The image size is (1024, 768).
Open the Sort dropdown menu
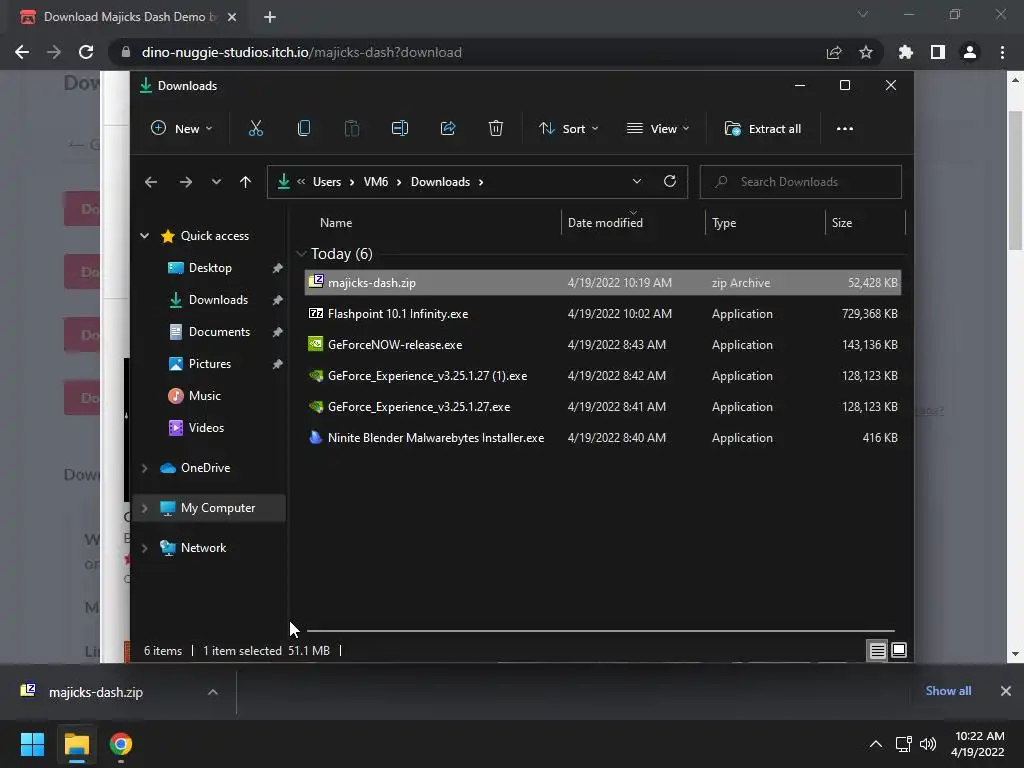click(568, 129)
